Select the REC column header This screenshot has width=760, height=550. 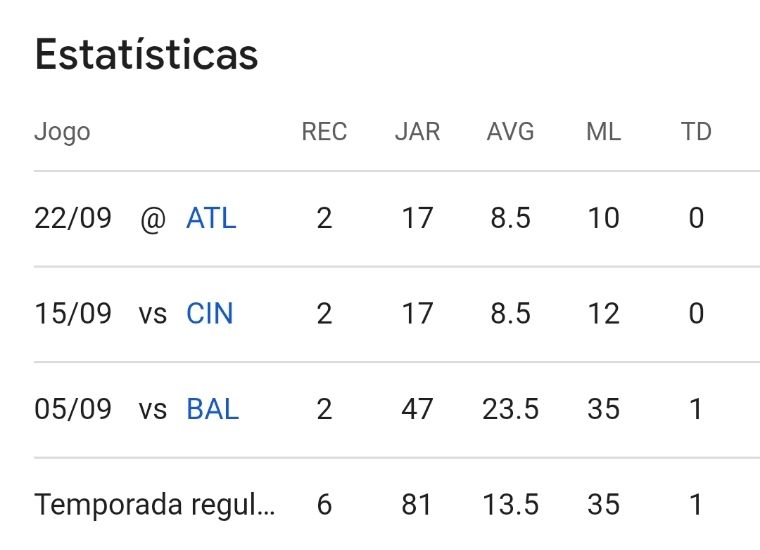pyautogui.click(x=324, y=132)
